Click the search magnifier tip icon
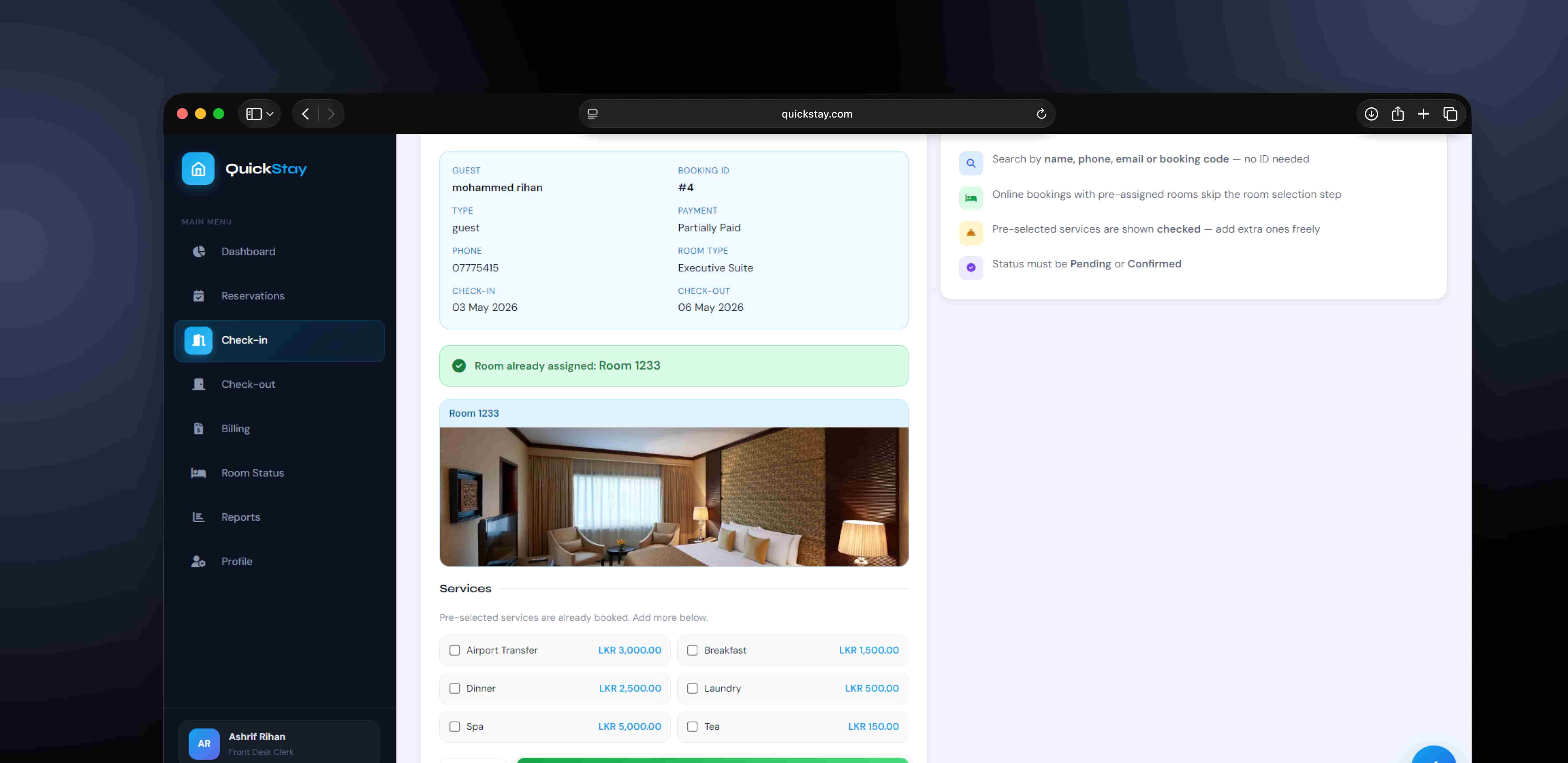This screenshot has height=763, width=1568. 971,163
